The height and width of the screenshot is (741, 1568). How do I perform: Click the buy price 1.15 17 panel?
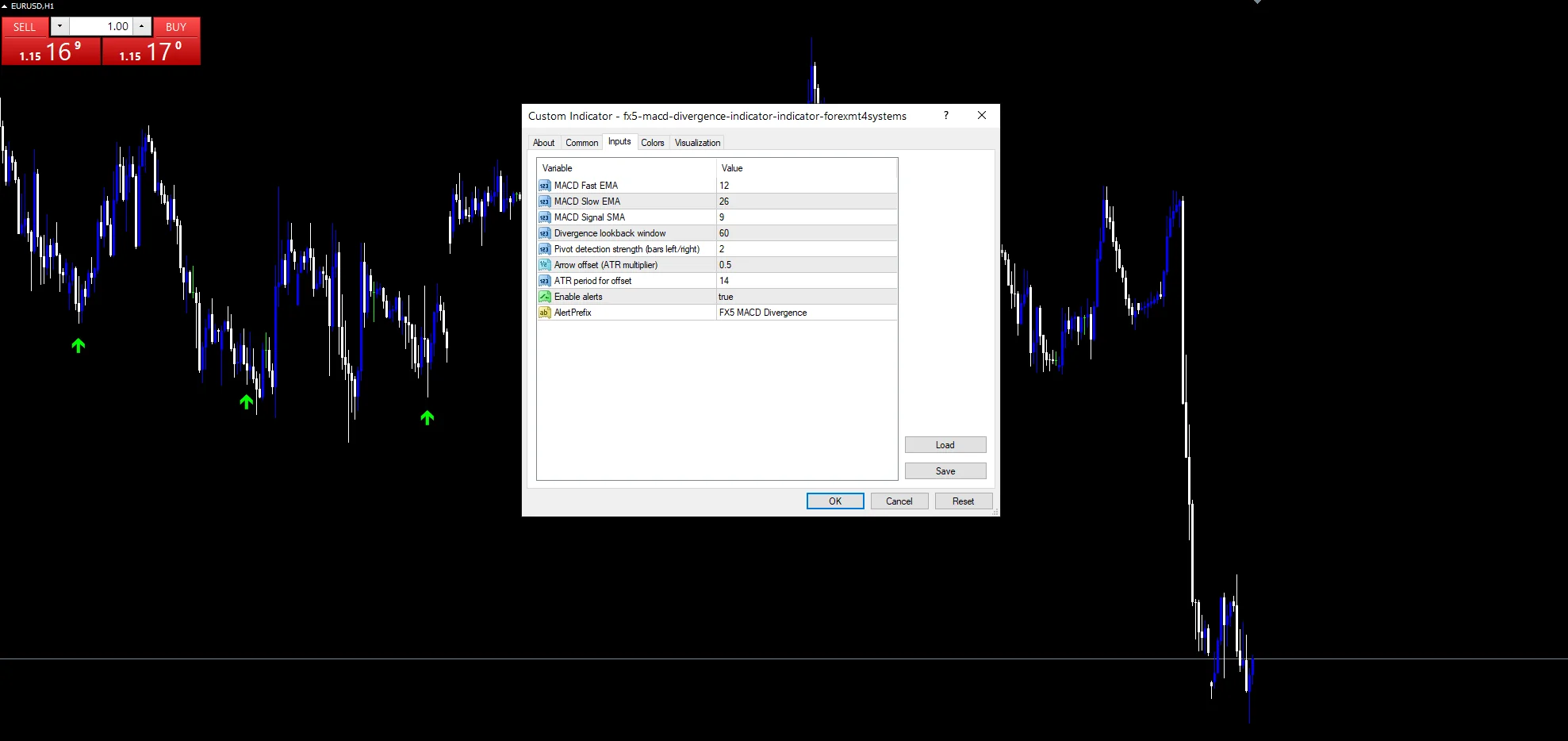point(151,52)
